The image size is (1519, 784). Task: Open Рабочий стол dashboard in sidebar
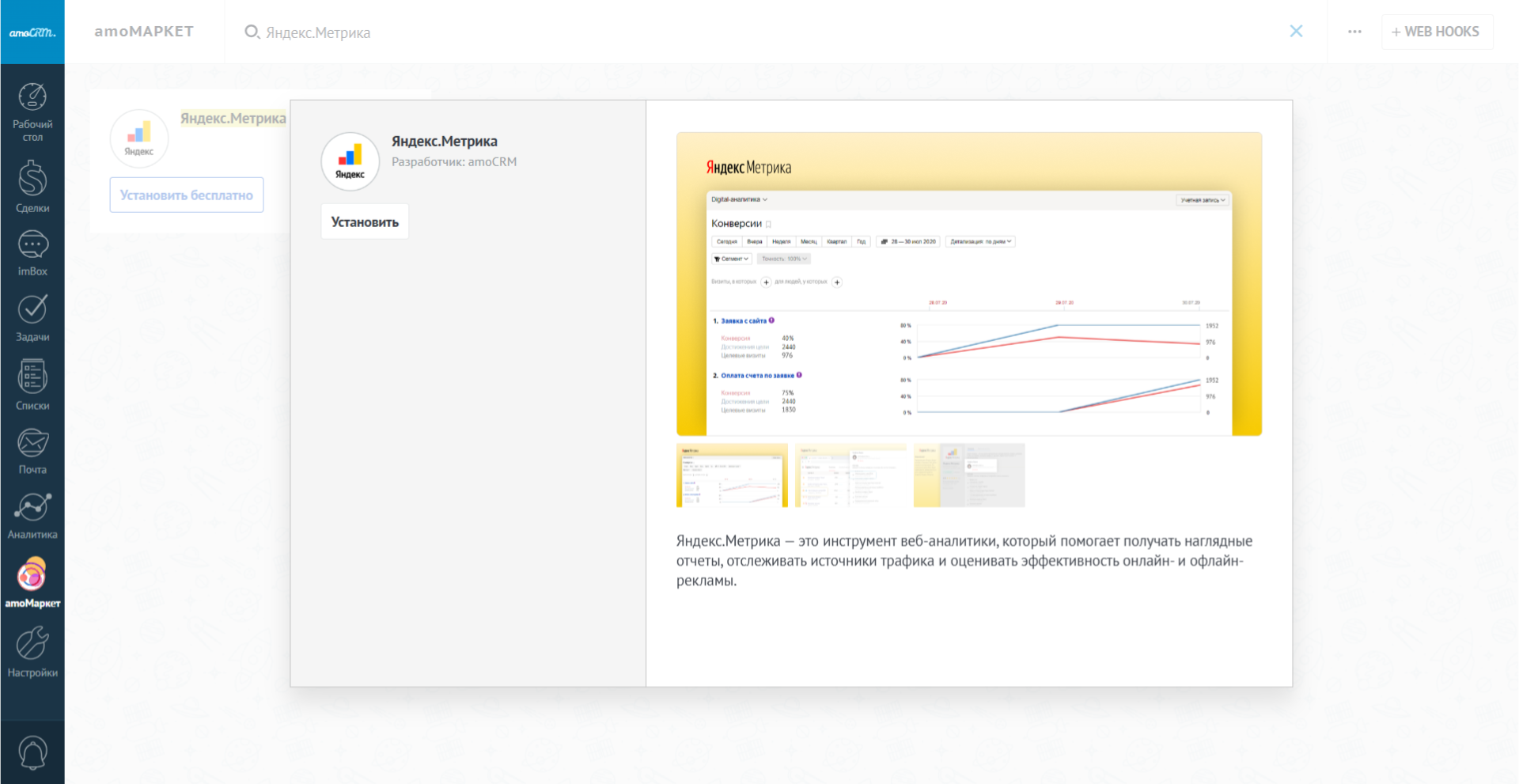coord(32,112)
